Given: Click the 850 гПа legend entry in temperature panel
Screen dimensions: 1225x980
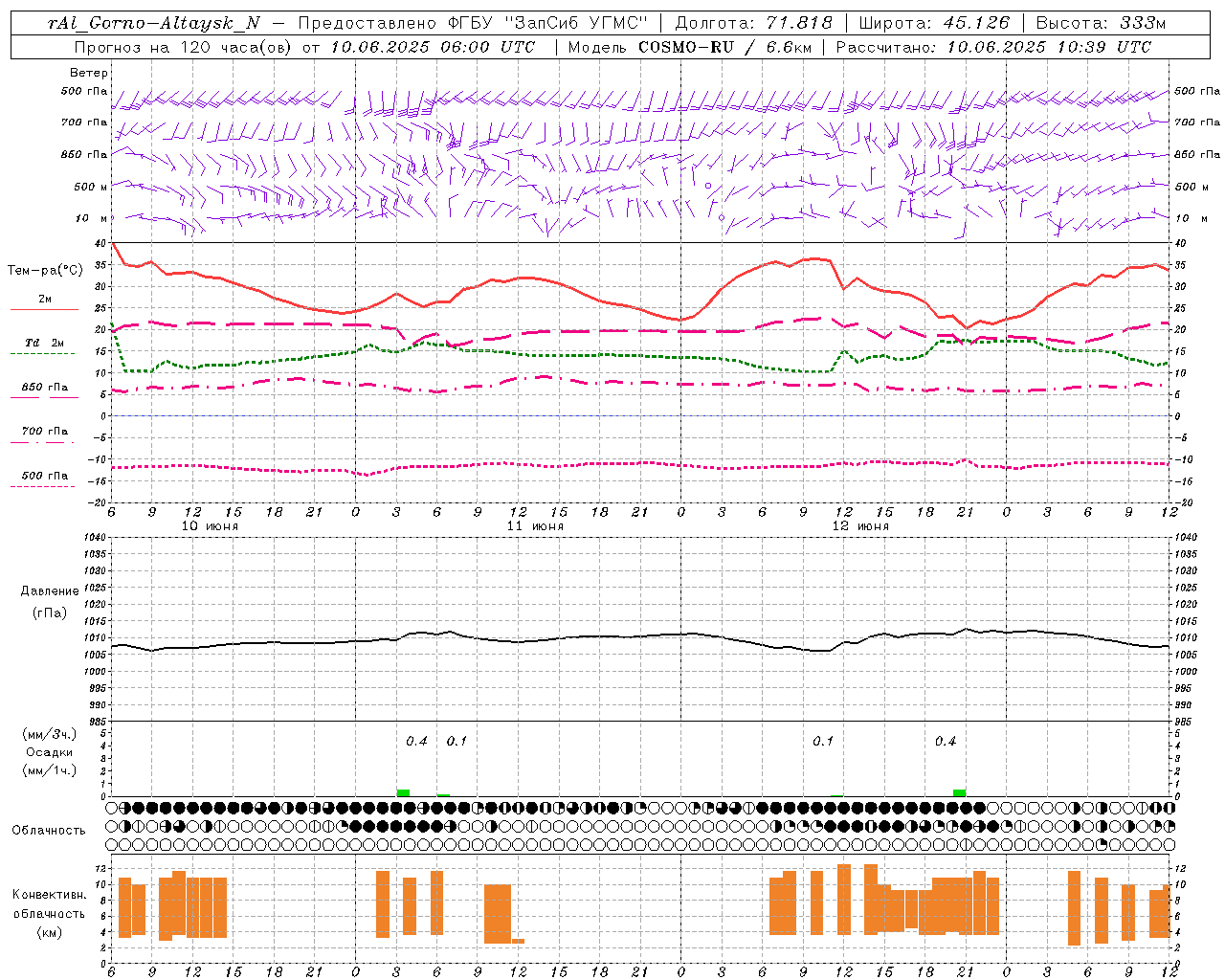Looking at the screenshot, I should pos(44,388).
